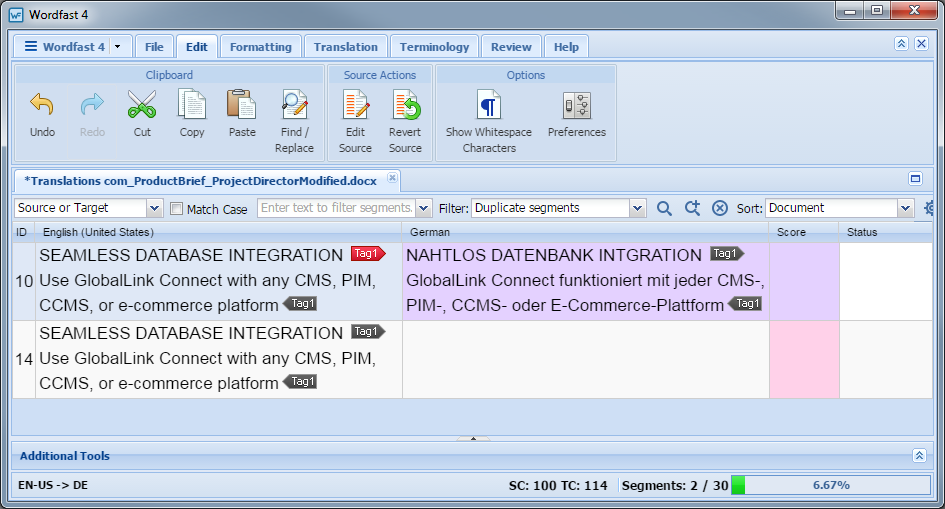The image size is (945, 509).
Task: Click gear icon beside Sort dropdown
Action: coord(929,208)
